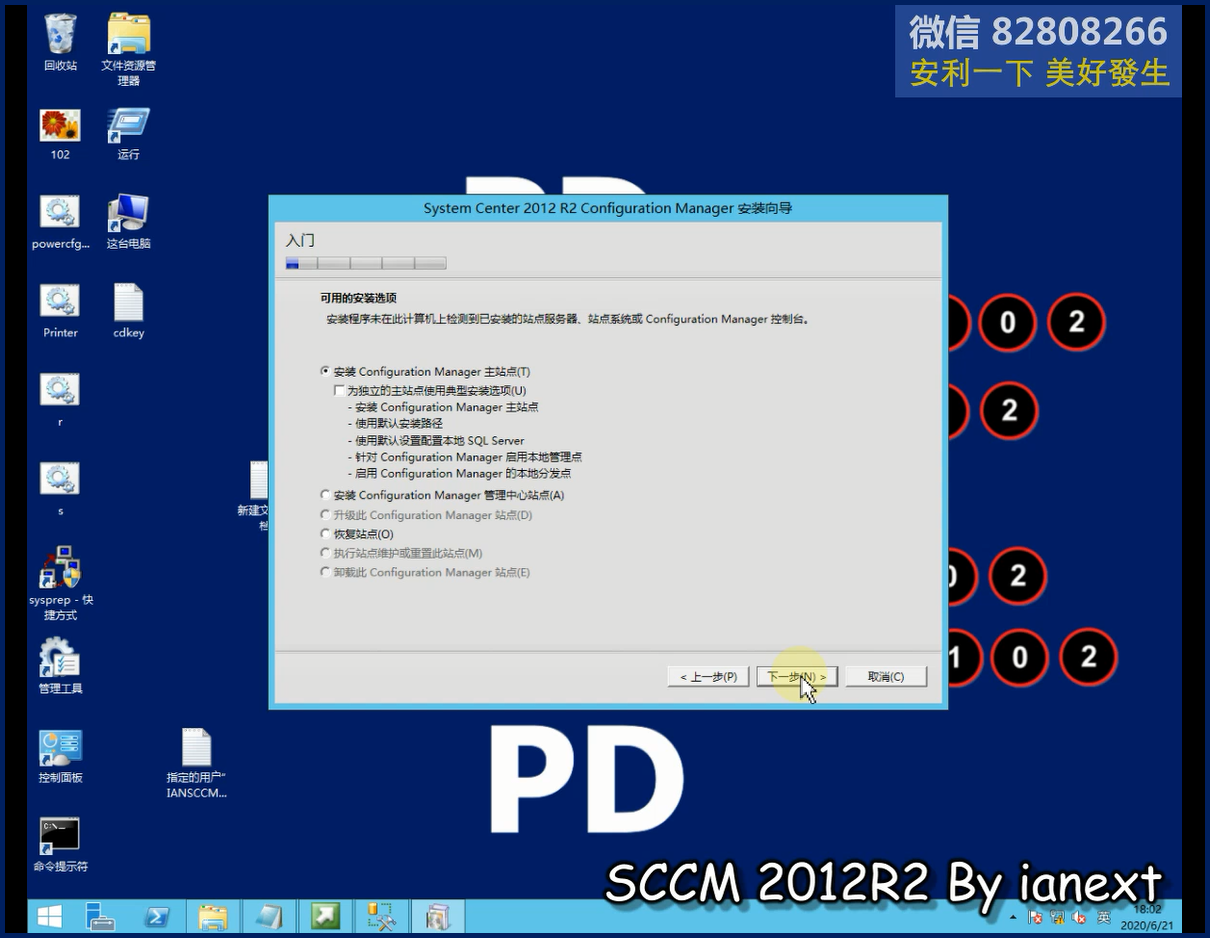Open the 这台电脑 (This PC) icon
This screenshot has width=1210, height=938.
point(128,222)
